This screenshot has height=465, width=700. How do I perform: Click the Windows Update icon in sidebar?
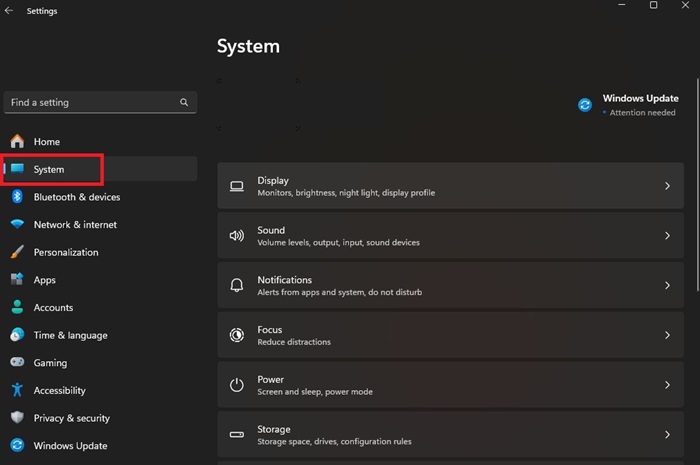click(x=17, y=445)
